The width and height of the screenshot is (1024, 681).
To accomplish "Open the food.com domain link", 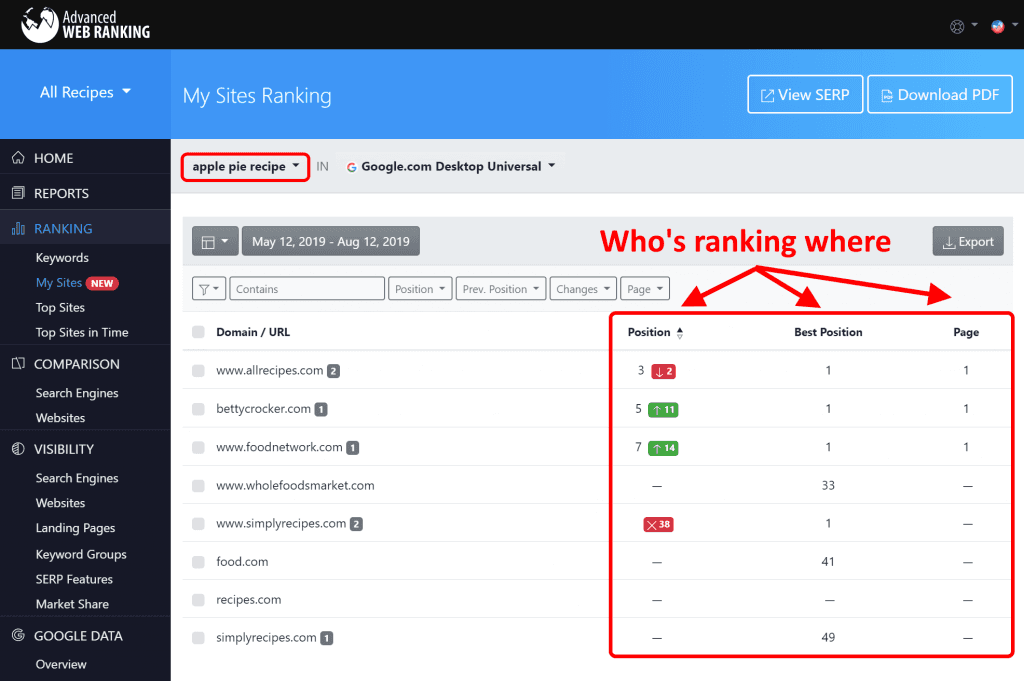I will point(242,562).
